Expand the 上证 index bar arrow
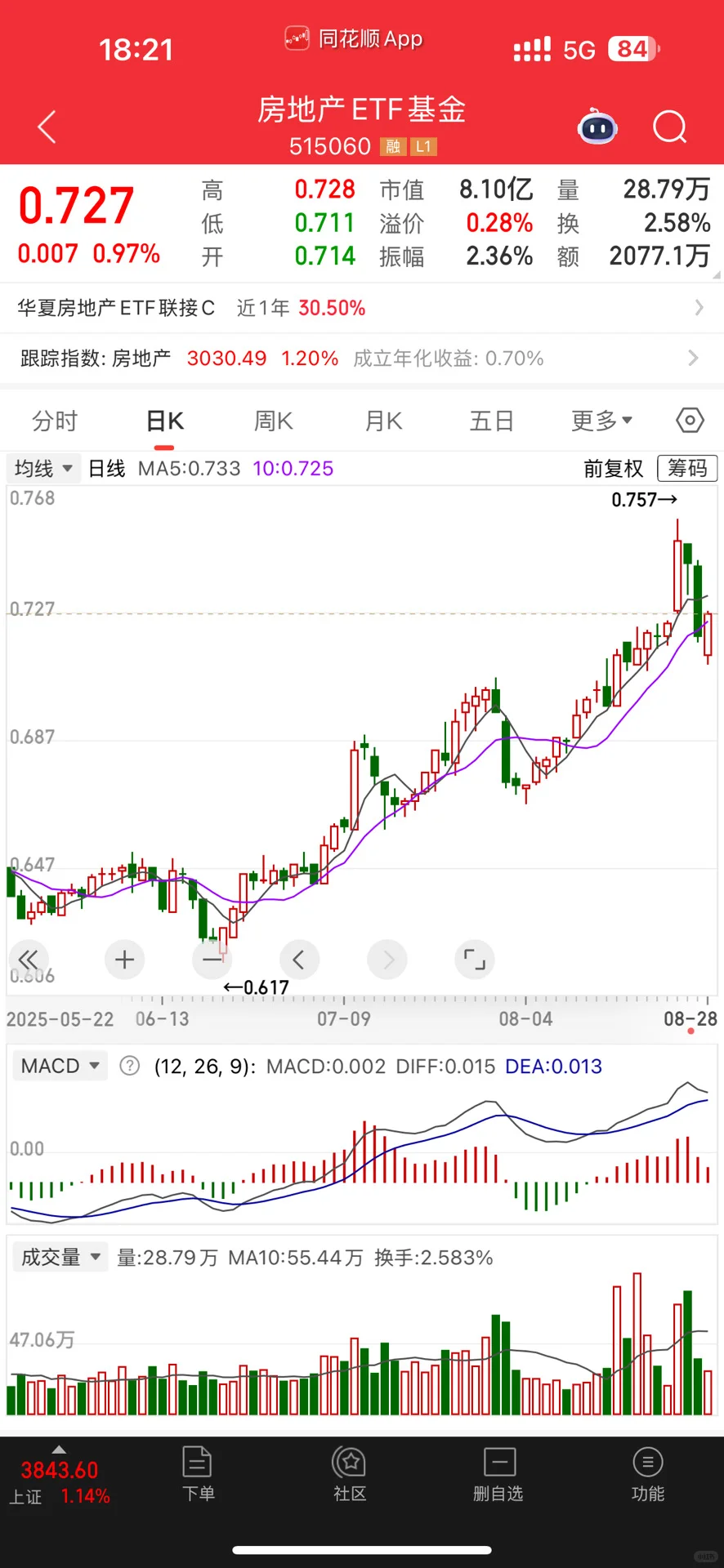Image resolution: width=724 pixels, height=1568 pixels. (x=59, y=1450)
